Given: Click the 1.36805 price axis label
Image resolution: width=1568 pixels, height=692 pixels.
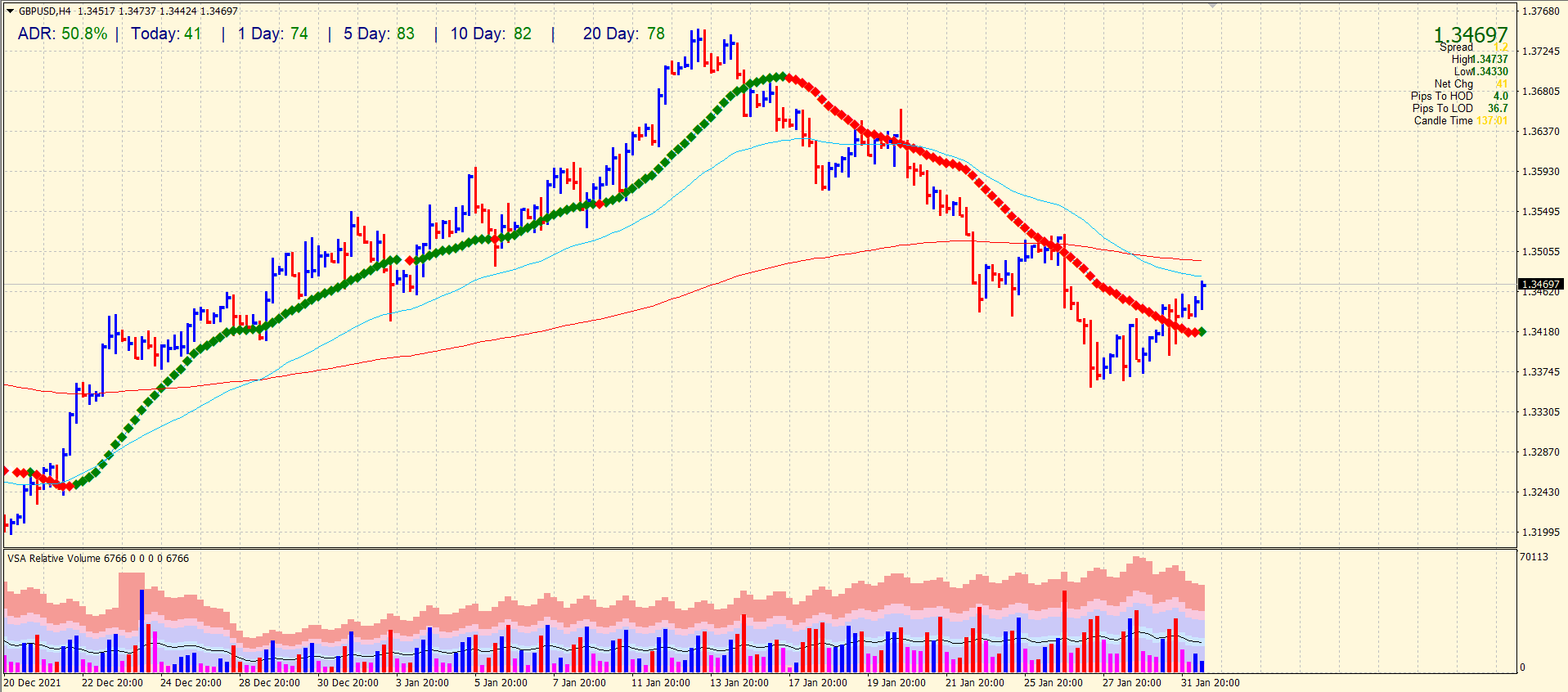Looking at the screenshot, I should coord(1541,91).
